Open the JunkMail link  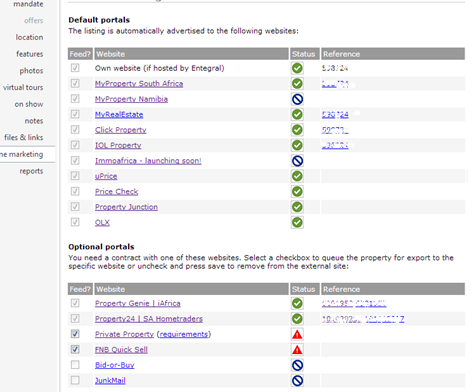(110, 380)
